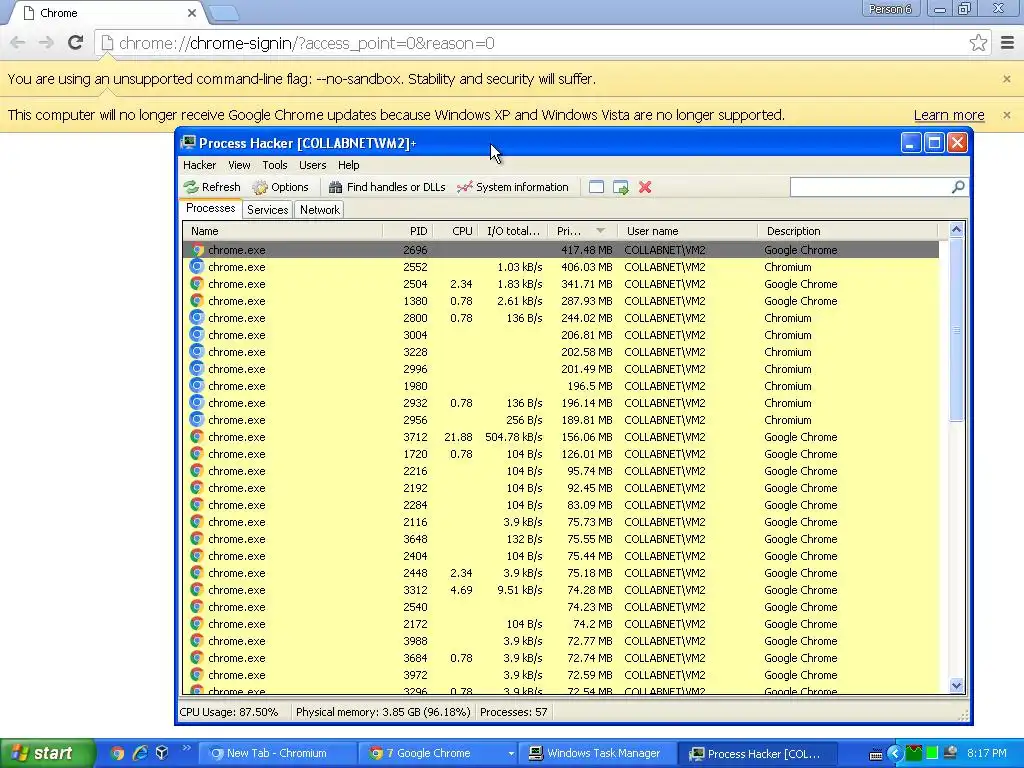Image resolution: width=1024 pixels, height=768 pixels.
Task: Select chrome.exe process with PID 2696
Action: 562,250
